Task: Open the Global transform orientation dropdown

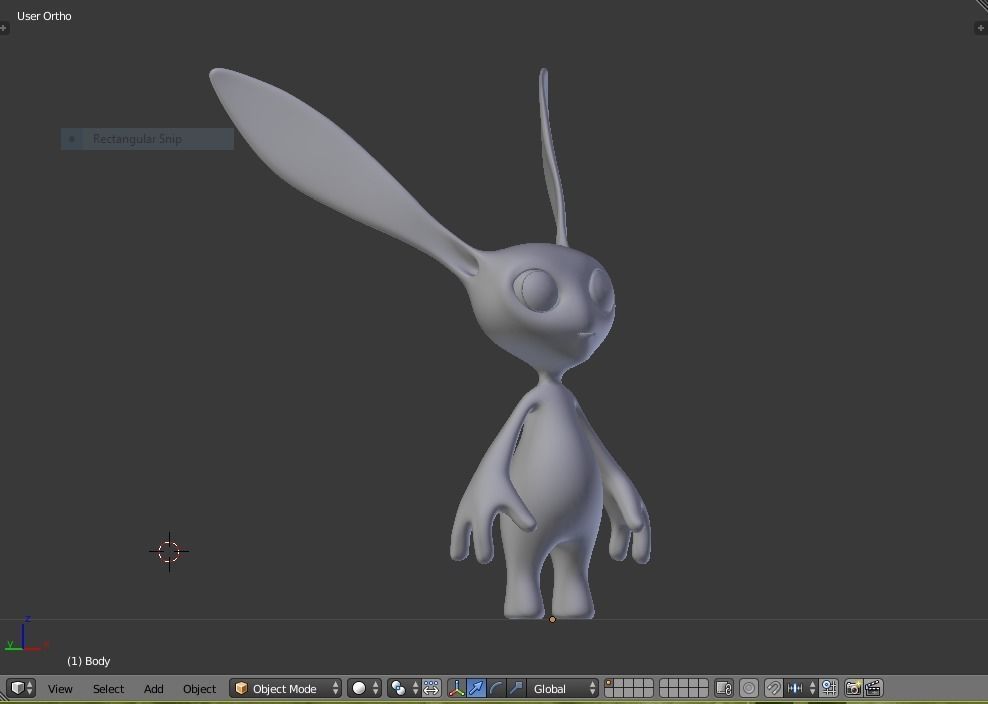Action: pos(563,688)
